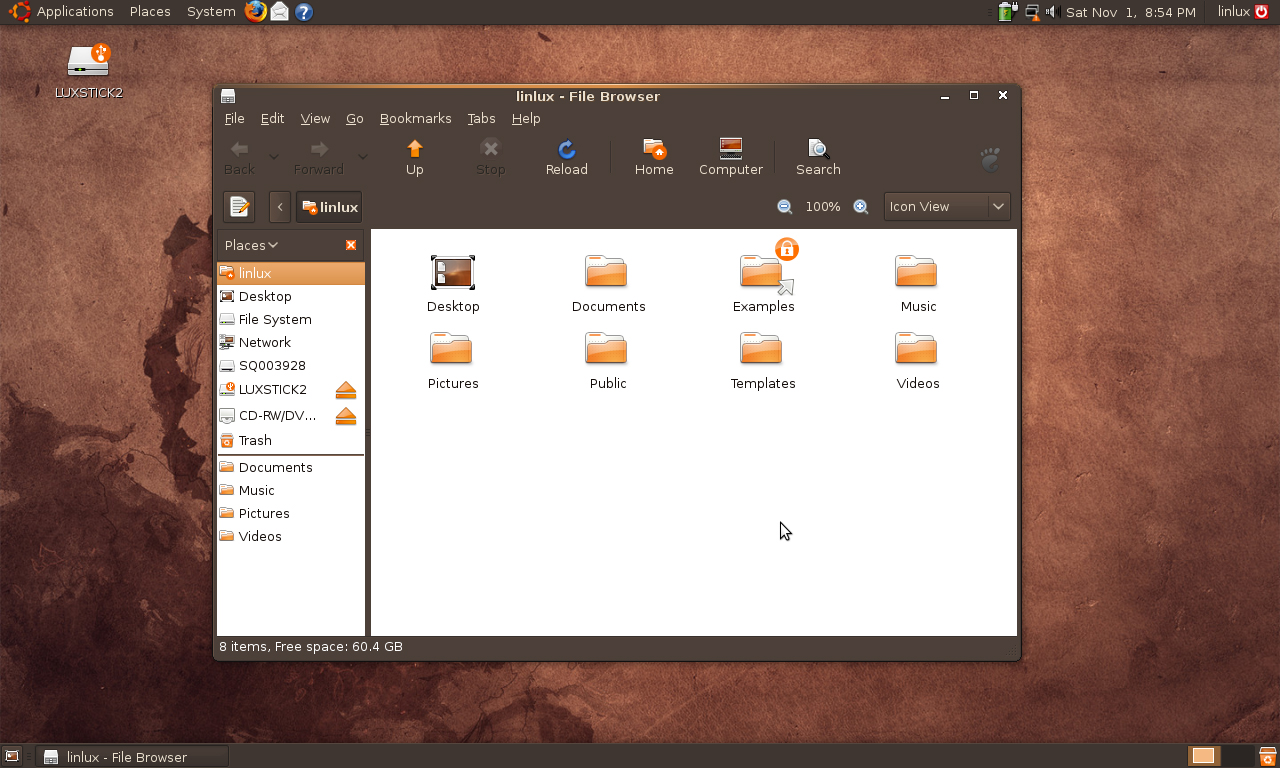The width and height of the screenshot is (1280, 768).
Task: Open Documents bookmark in sidebar
Action: (x=291, y=467)
